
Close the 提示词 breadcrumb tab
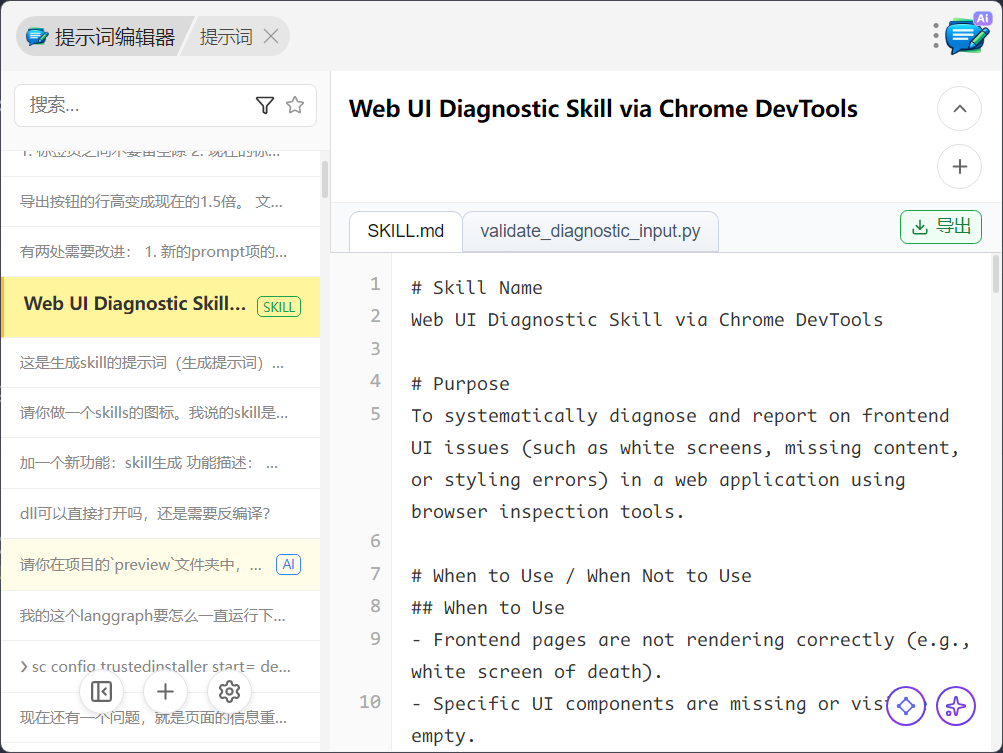click(271, 37)
